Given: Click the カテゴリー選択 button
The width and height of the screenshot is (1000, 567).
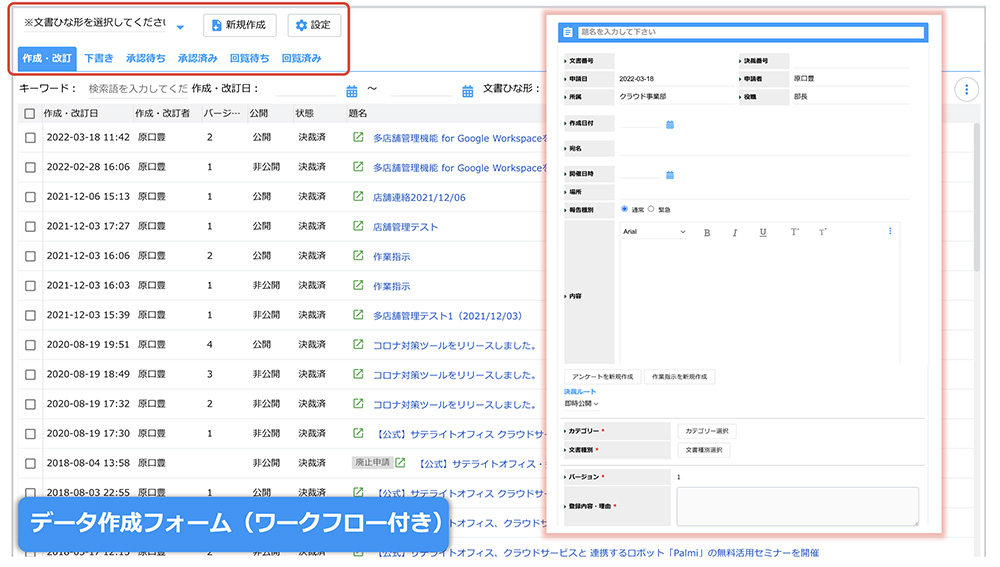Looking at the screenshot, I should [x=707, y=431].
